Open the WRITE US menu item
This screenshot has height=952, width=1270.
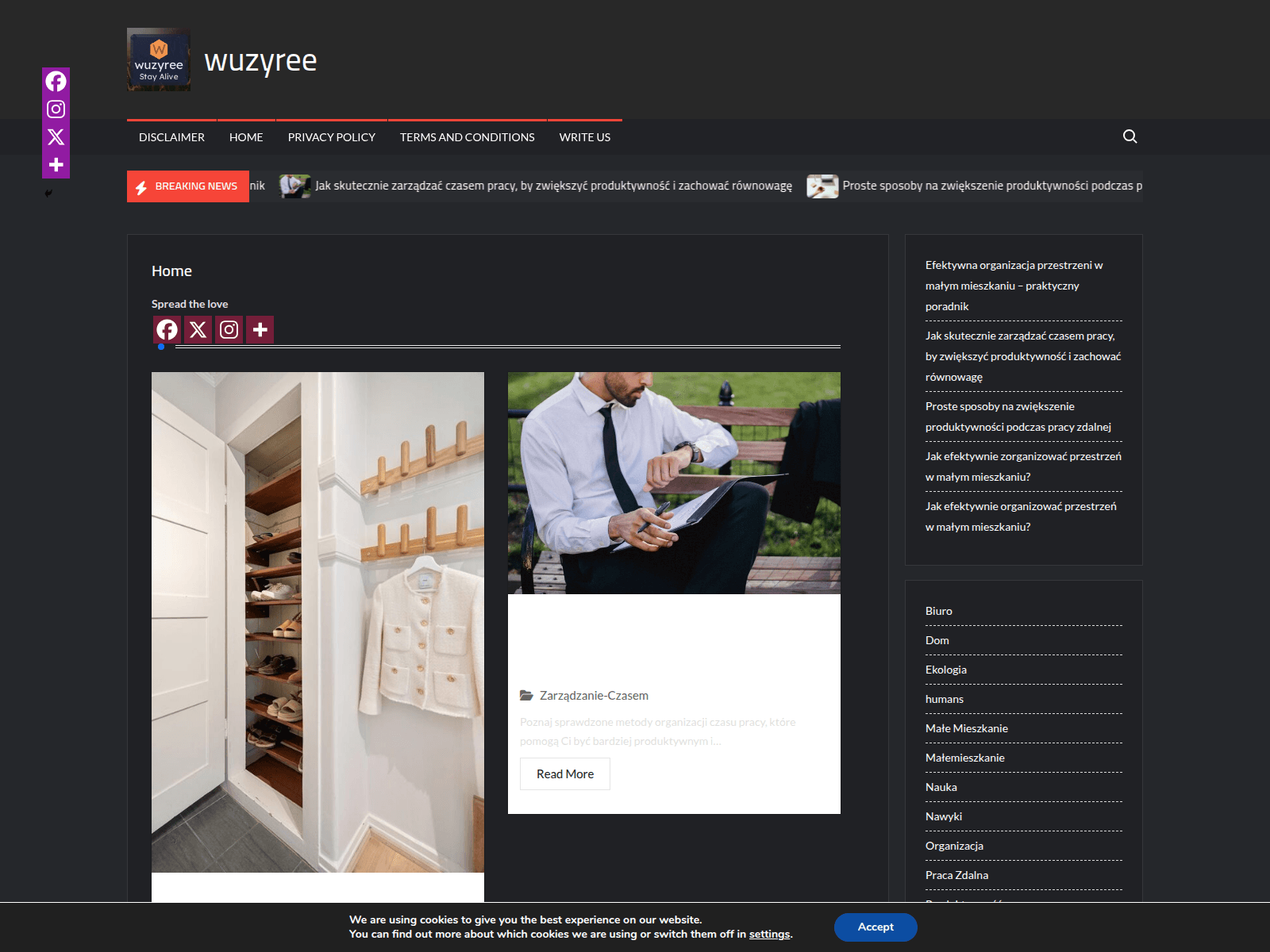[585, 137]
